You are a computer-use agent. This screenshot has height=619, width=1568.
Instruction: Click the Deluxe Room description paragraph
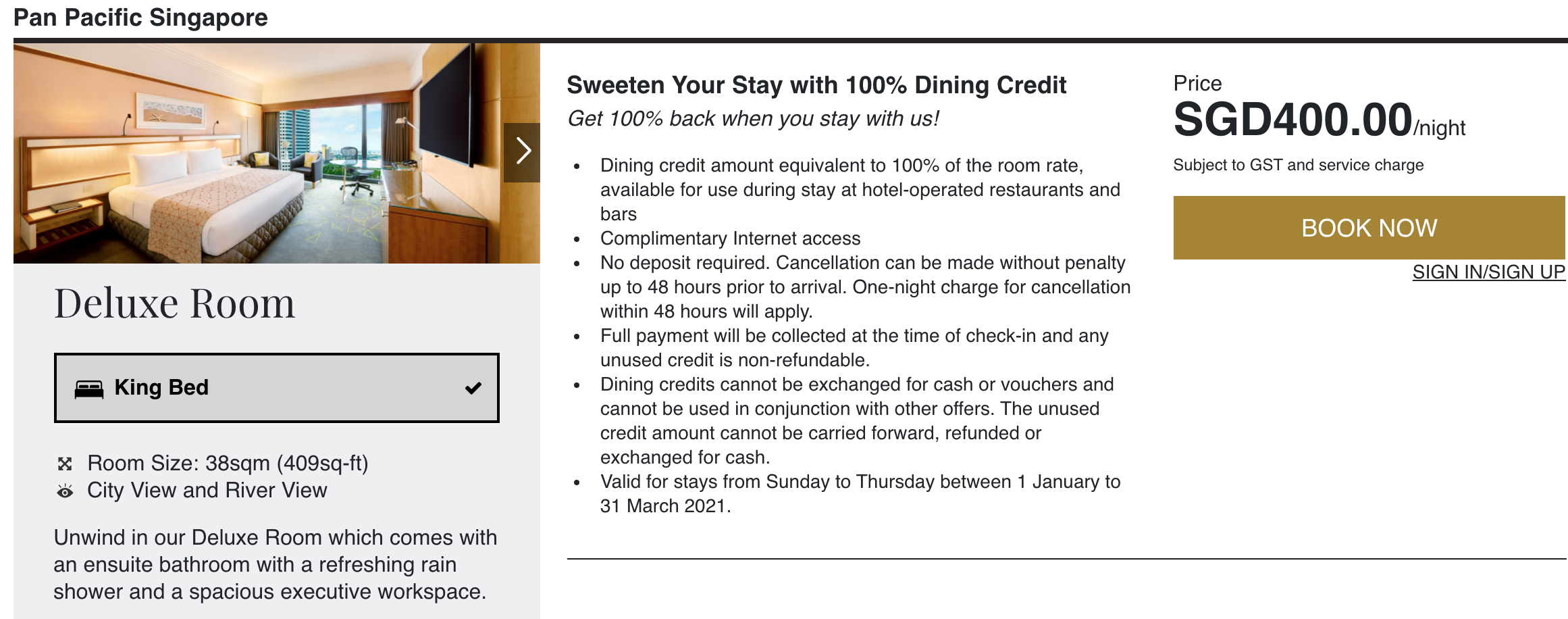(276, 564)
